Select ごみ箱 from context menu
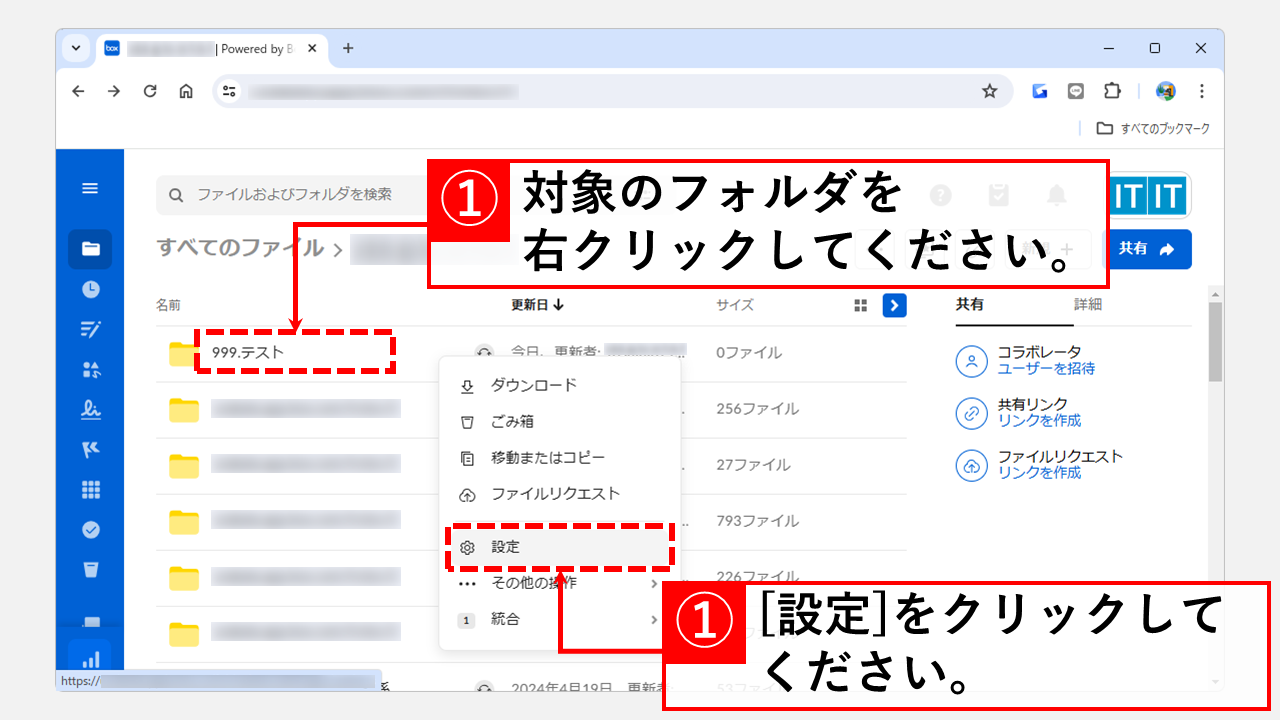 tap(560, 422)
